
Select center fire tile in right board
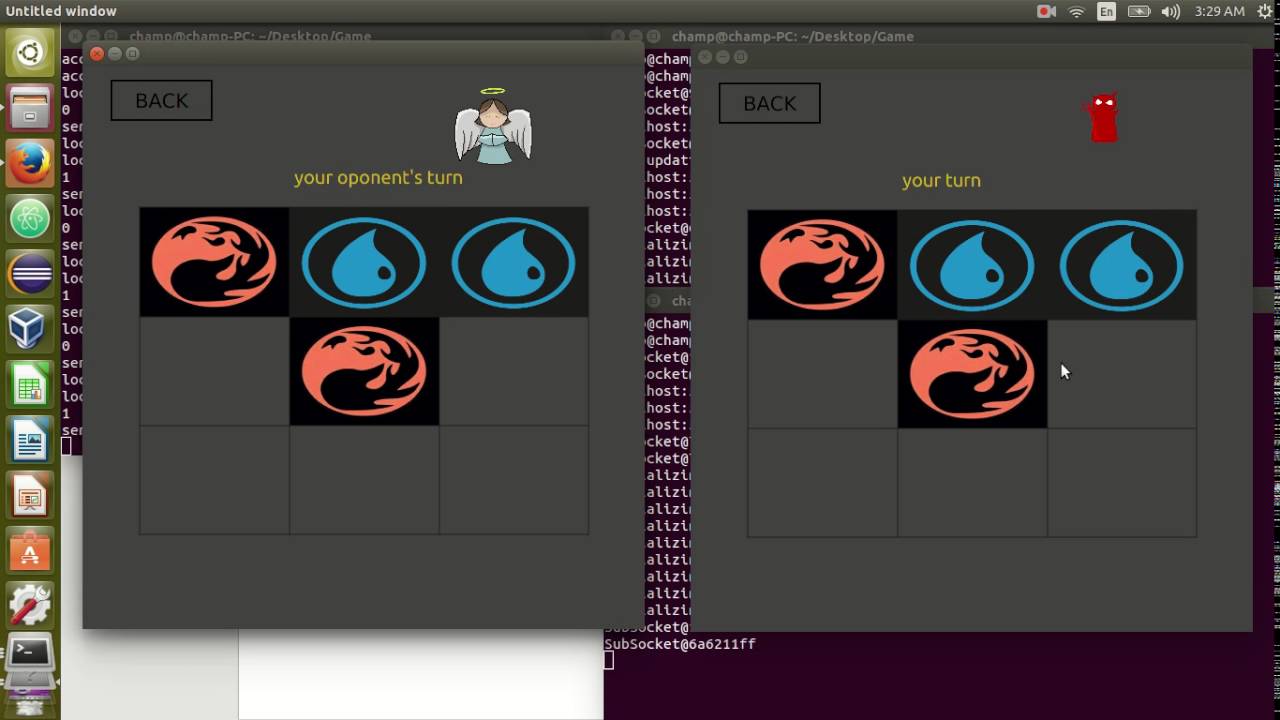click(x=972, y=375)
